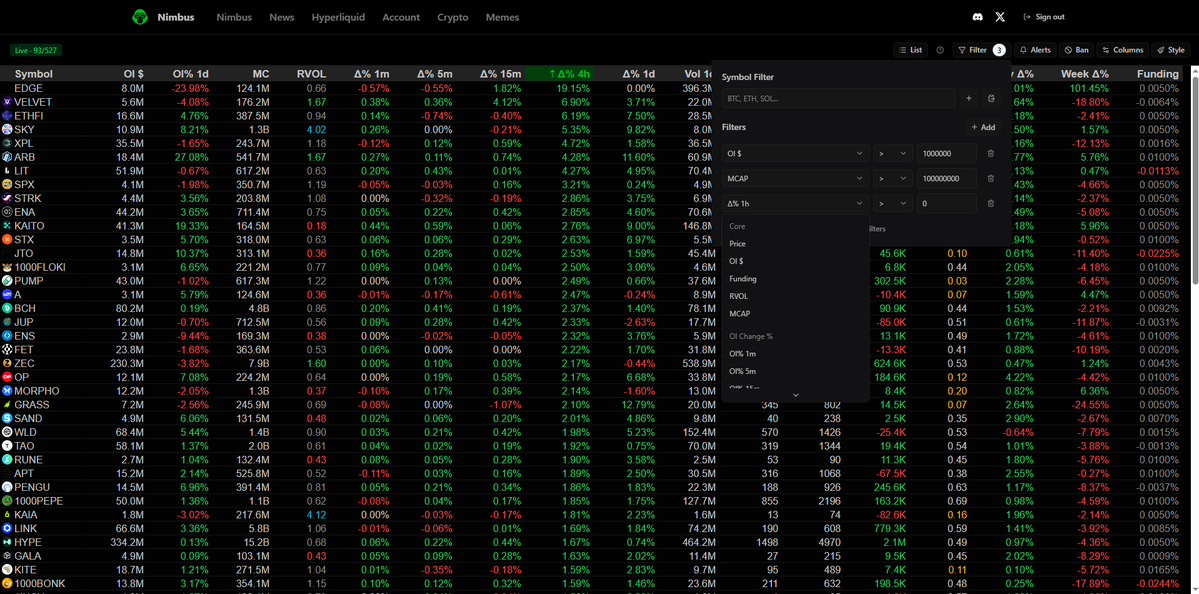Toggle the Filter panel button
Screen dimensions: 1199x594
point(982,50)
